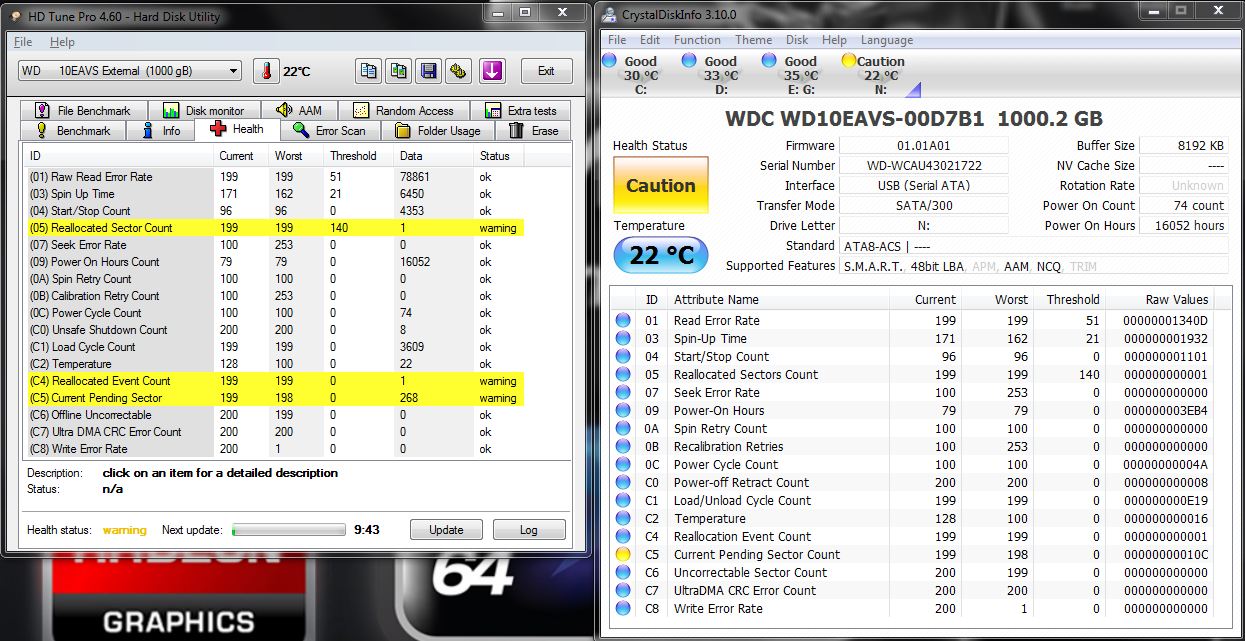Open the HD Tune drive selection dropdown

pyautogui.click(x=130, y=71)
